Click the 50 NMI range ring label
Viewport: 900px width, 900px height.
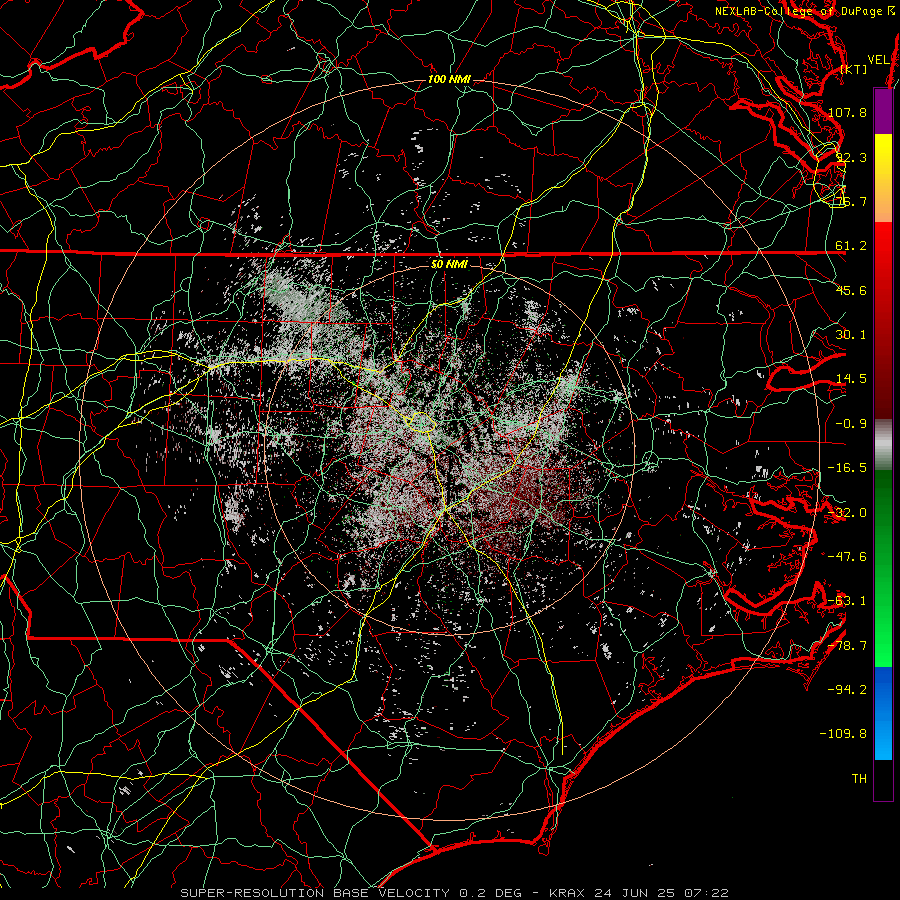(449, 264)
